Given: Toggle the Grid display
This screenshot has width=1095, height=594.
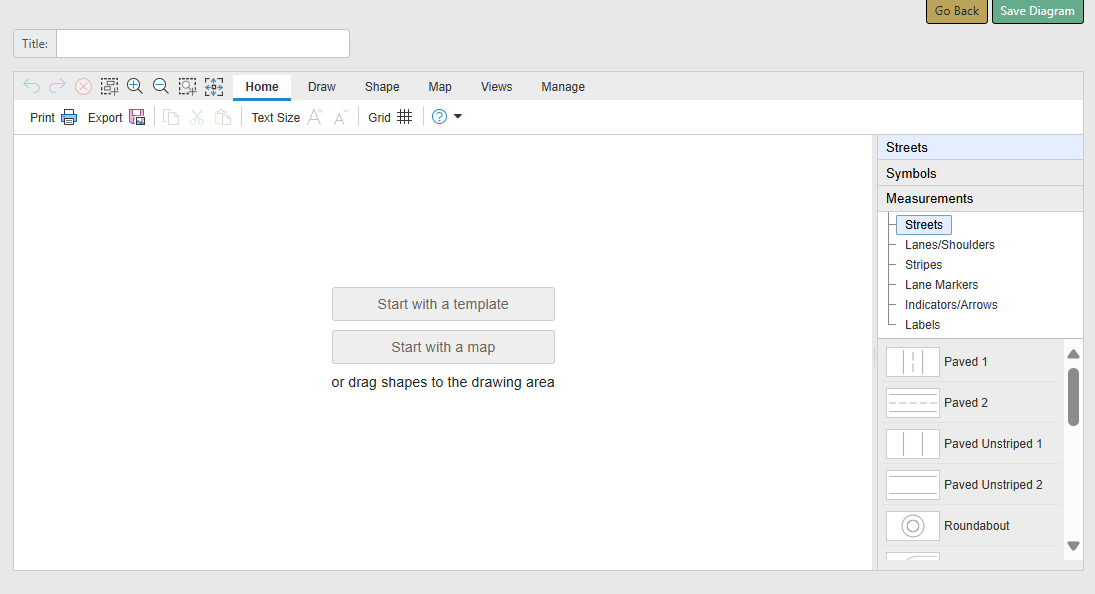Looking at the screenshot, I should (x=404, y=117).
